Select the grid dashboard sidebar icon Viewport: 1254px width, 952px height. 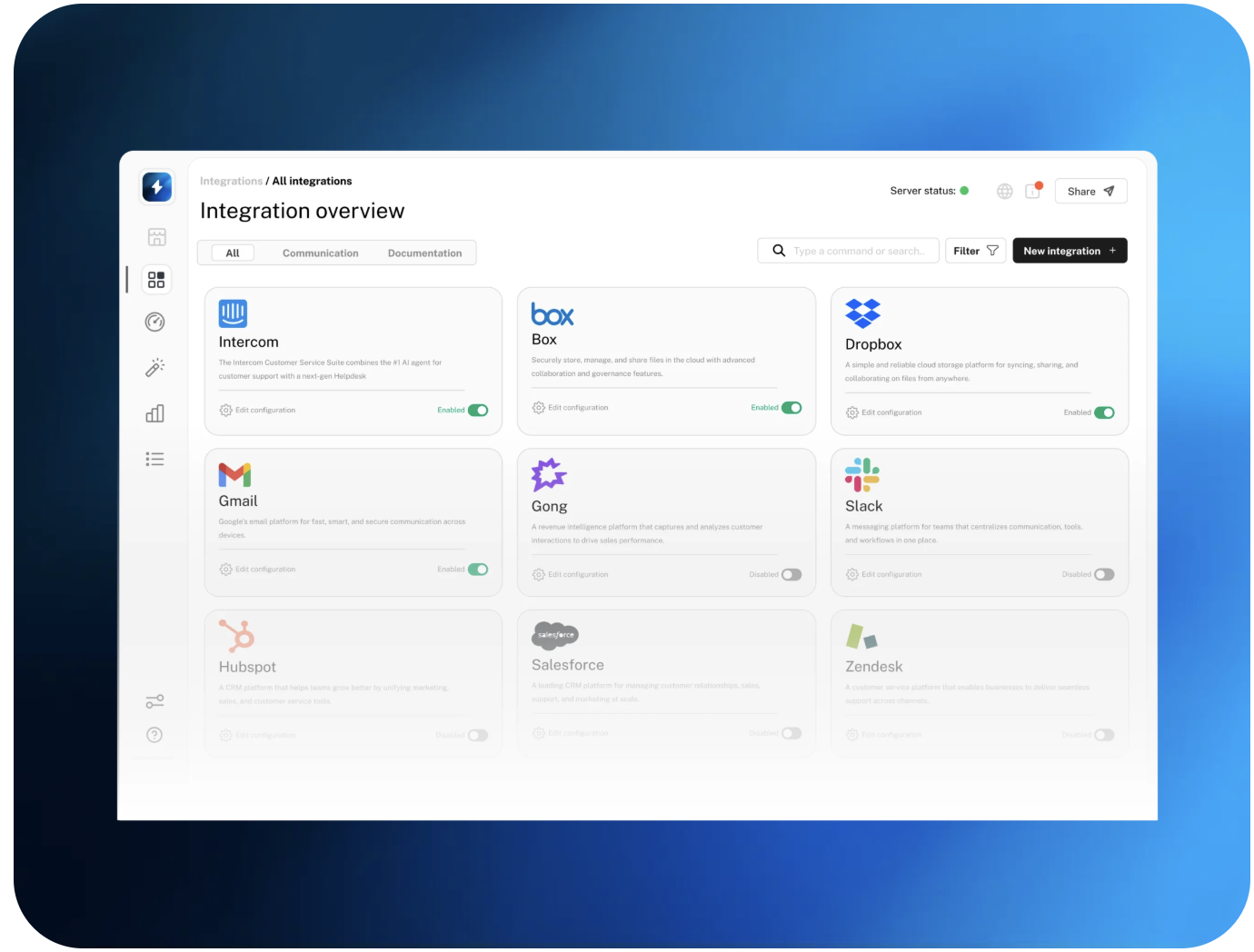click(x=156, y=280)
